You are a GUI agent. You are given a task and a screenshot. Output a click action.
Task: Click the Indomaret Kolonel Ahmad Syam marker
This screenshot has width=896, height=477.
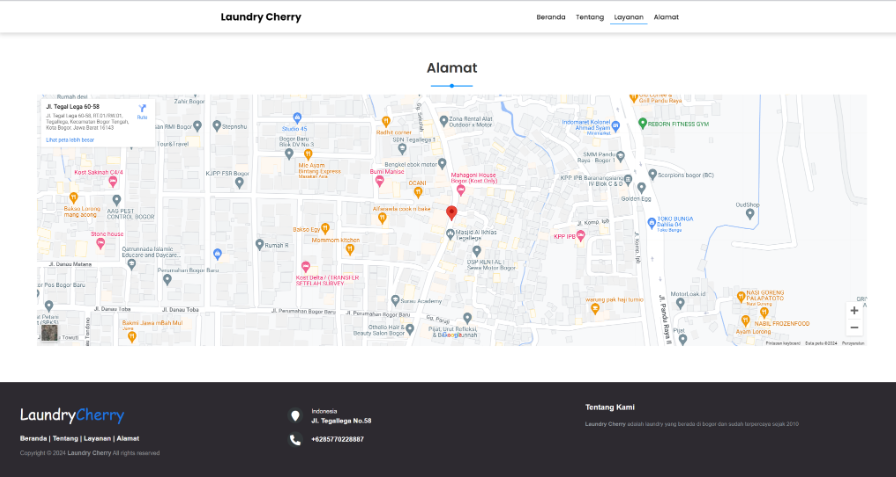[615, 126]
